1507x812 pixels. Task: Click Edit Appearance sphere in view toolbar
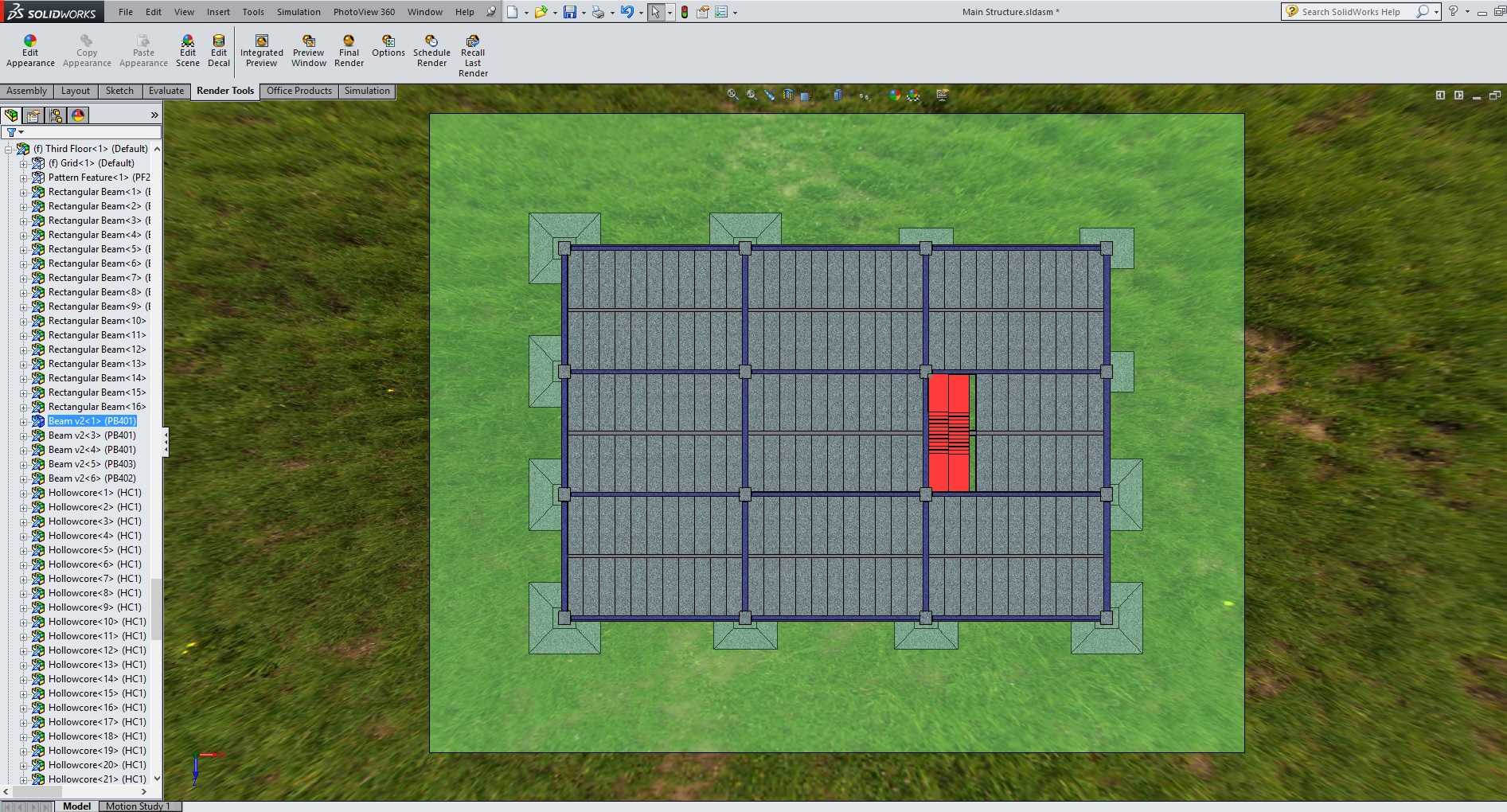tap(895, 95)
